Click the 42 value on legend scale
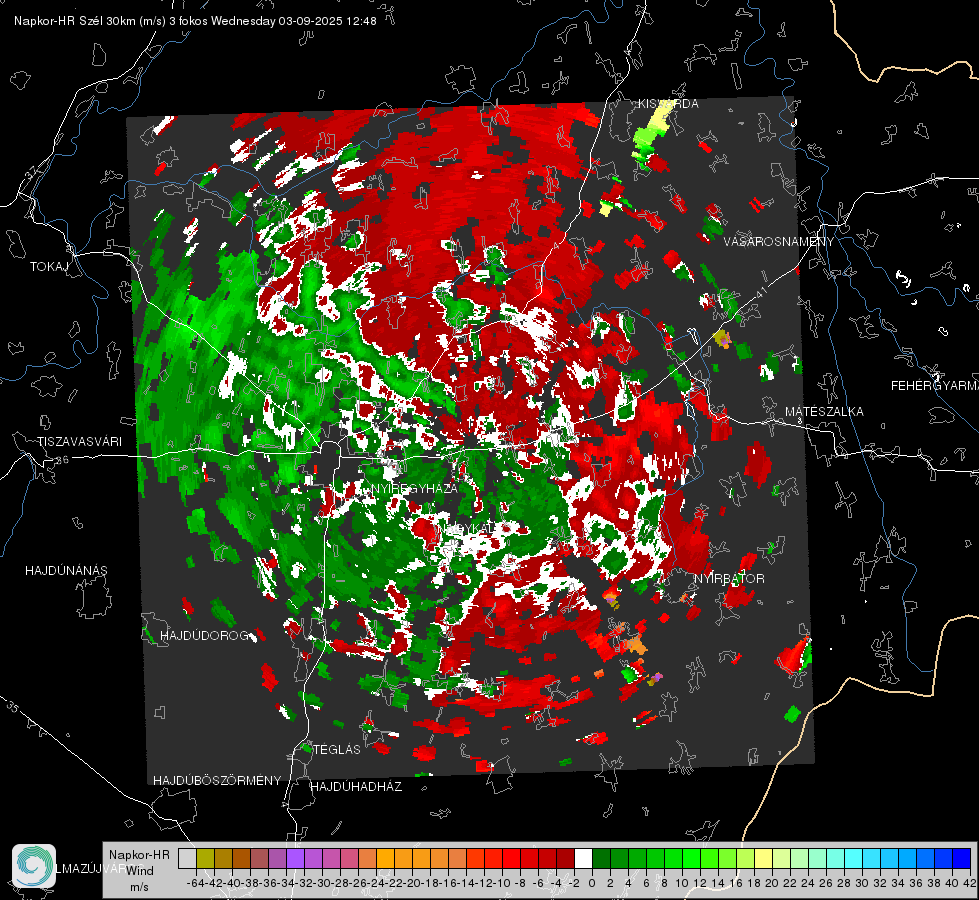979x900 pixels. pos(970,883)
